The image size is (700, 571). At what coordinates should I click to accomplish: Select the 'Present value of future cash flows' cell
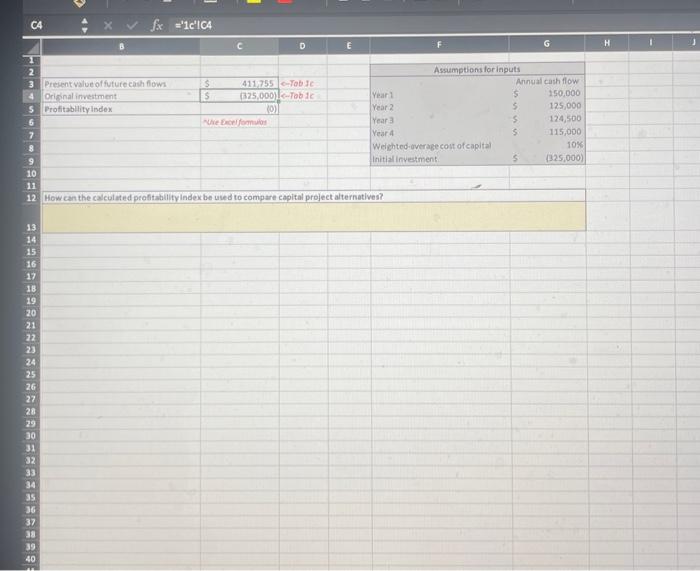(121, 84)
